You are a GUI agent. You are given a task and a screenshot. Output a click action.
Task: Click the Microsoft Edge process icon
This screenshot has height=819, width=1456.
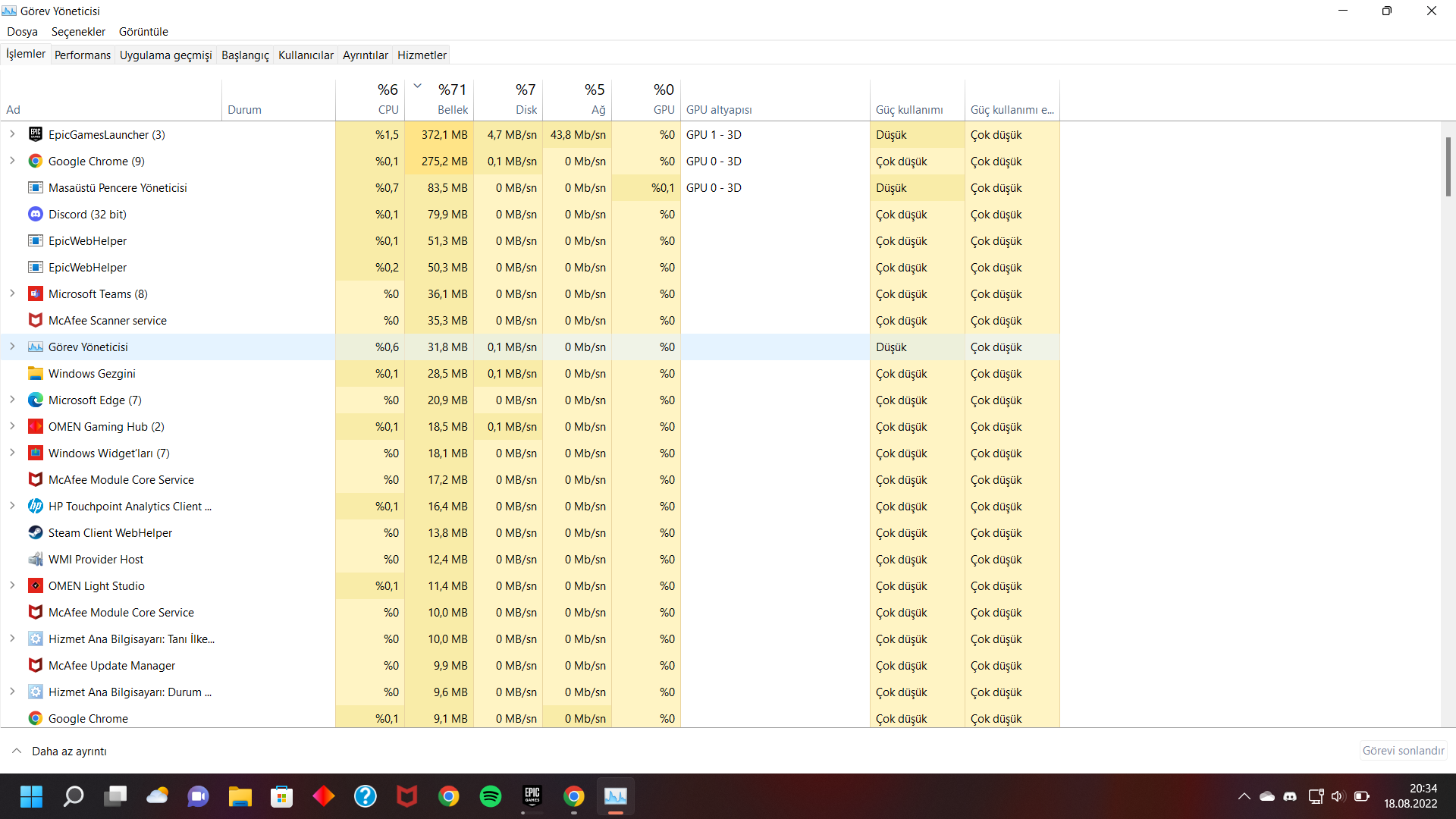[35, 400]
